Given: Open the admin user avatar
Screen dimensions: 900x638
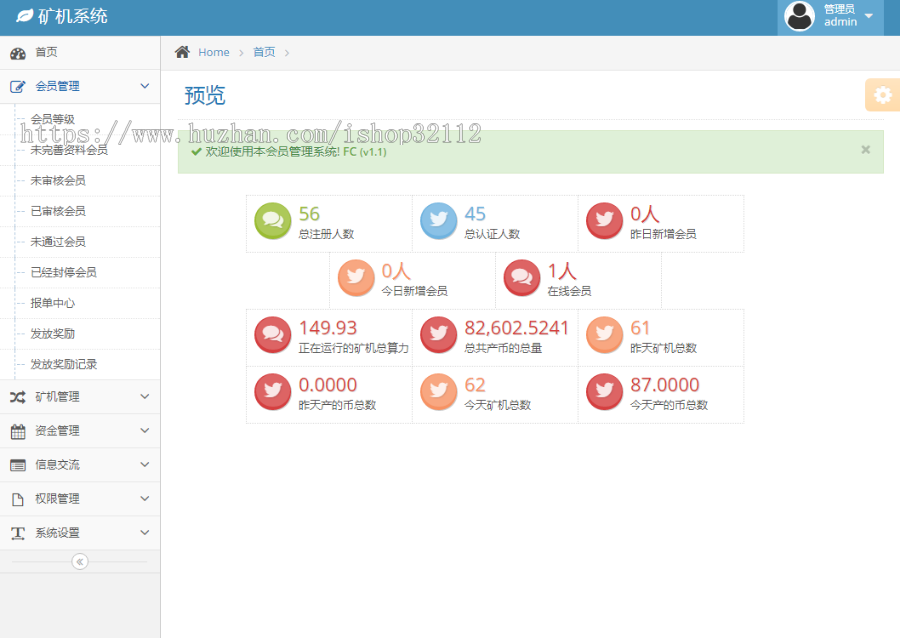Looking at the screenshot, I should [800, 16].
